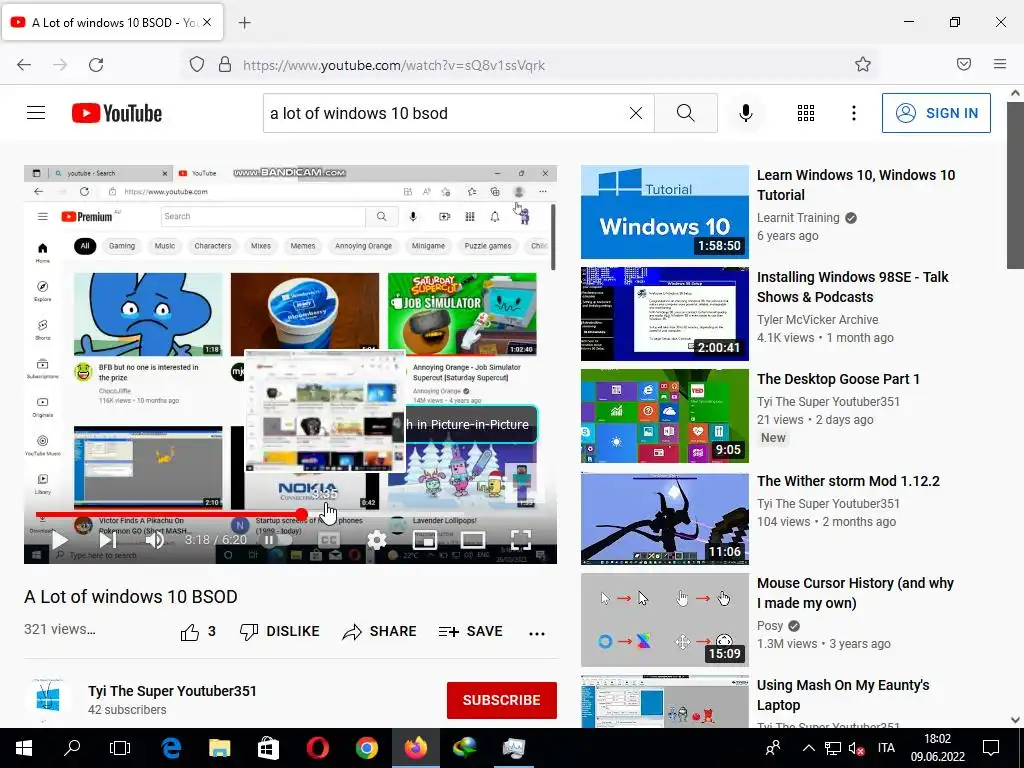Open the muted volume tray icon

pos(856,748)
